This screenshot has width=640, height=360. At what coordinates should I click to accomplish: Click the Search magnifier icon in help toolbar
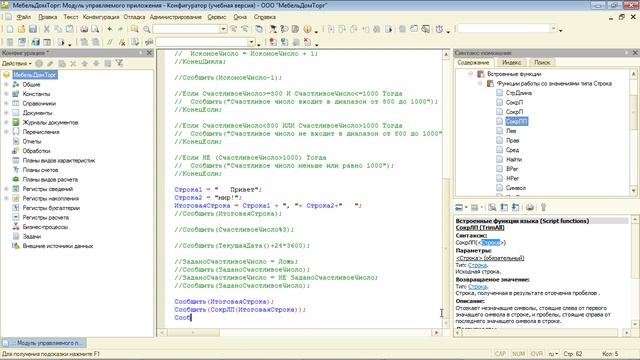(x=492, y=207)
